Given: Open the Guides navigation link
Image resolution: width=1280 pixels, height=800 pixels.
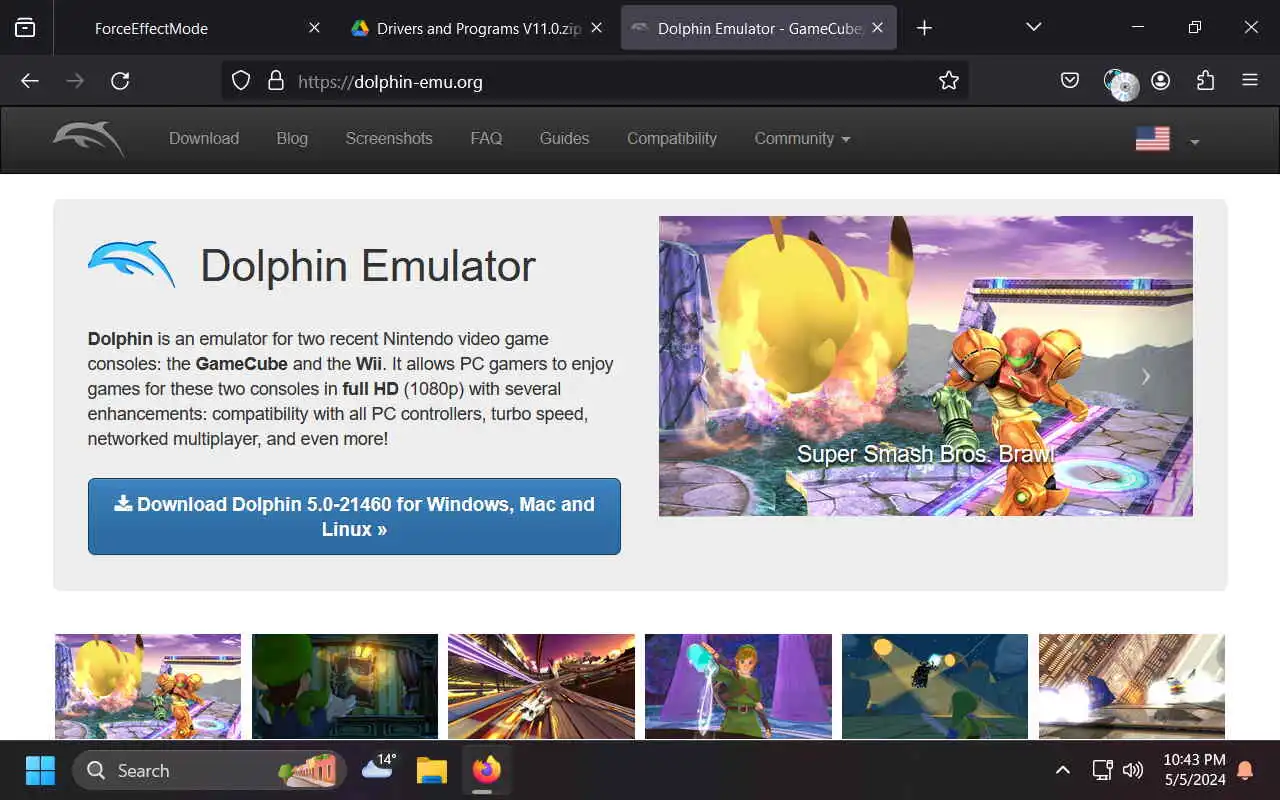Looking at the screenshot, I should [564, 139].
